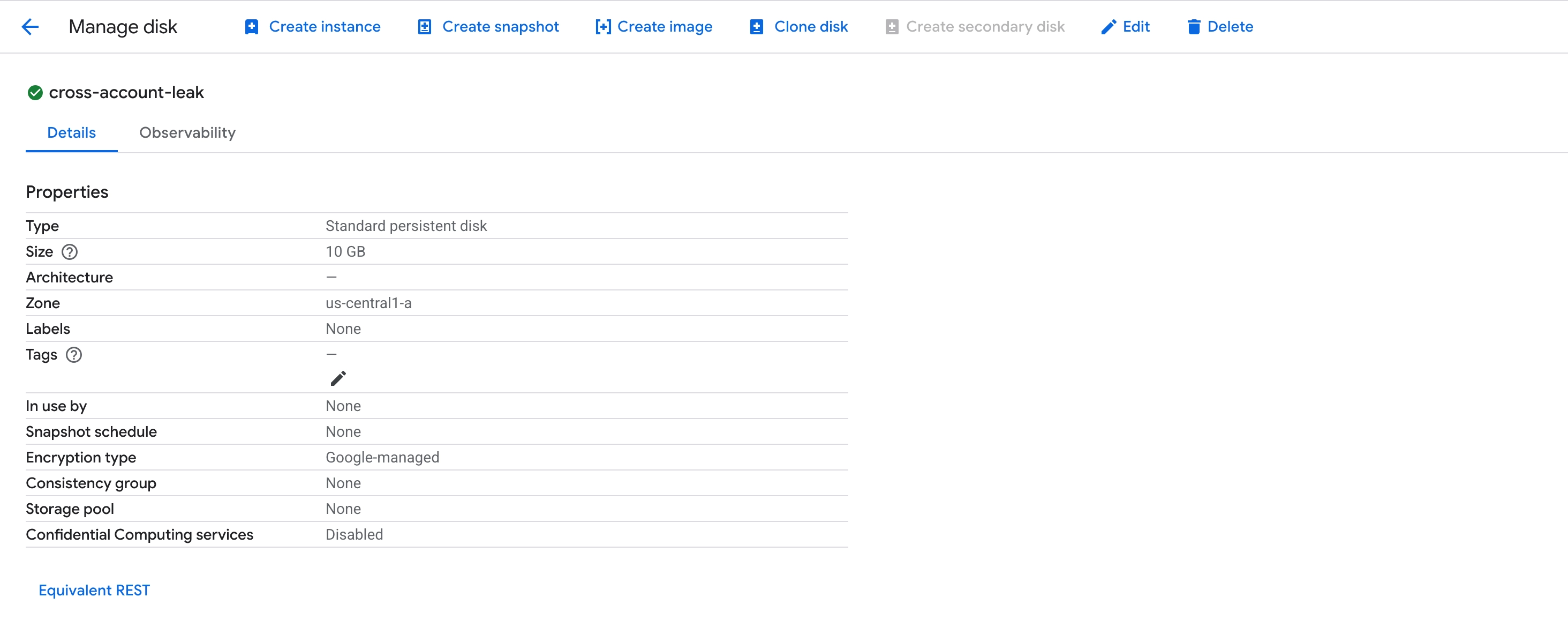Click the pencil icon under Tags

pos(338,378)
